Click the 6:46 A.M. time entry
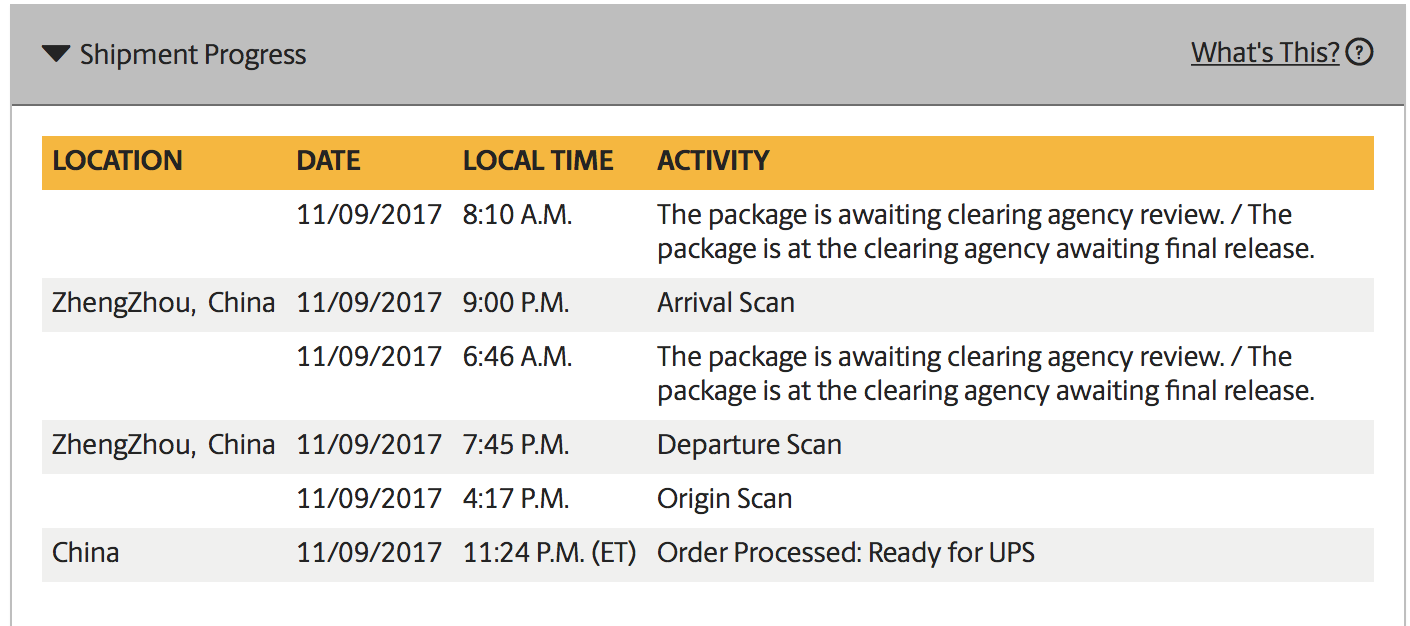The width and height of the screenshot is (1410, 626). pyautogui.click(x=517, y=357)
